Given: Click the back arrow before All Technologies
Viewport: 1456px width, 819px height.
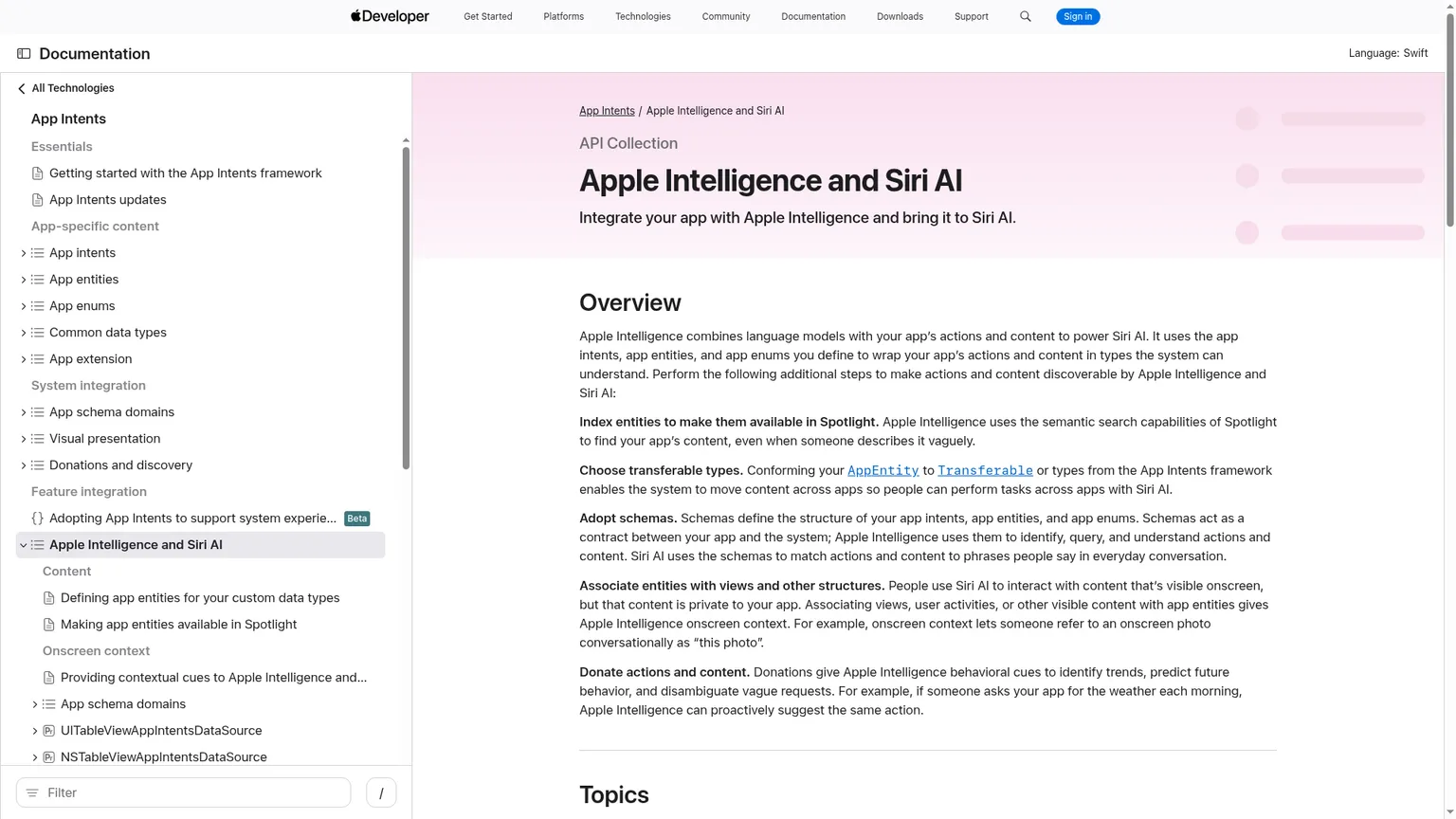Looking at the screenshot, I should 22,88.
